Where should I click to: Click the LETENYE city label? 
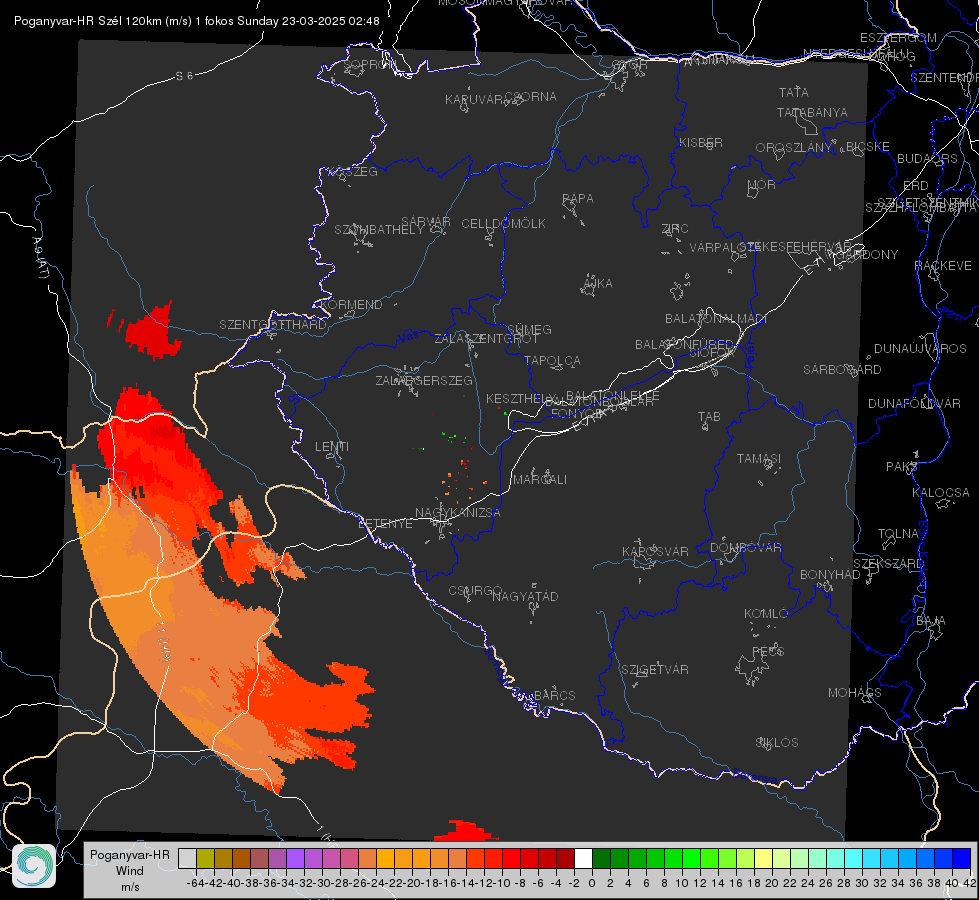385,524
